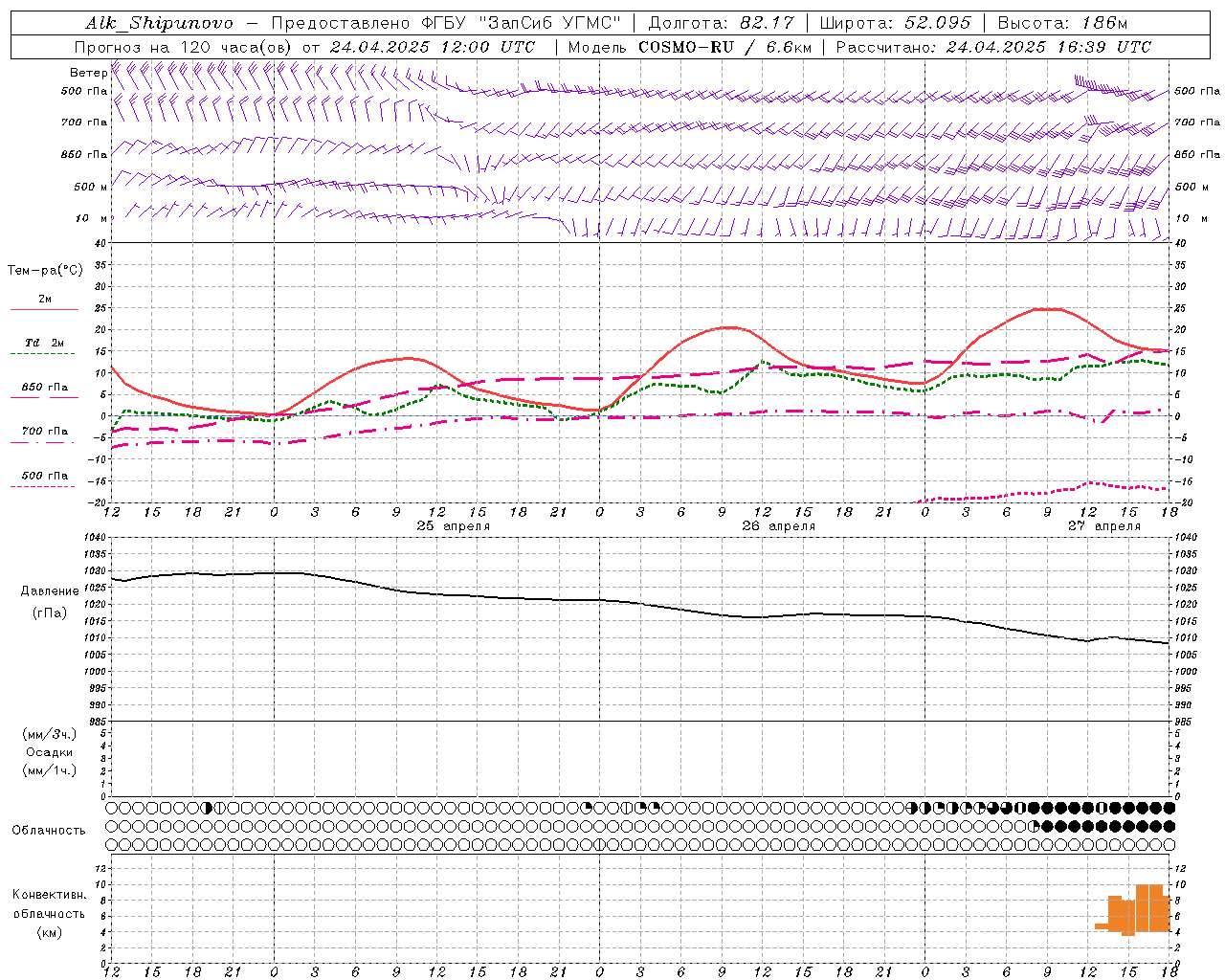This screenshot has height=980, width=1225.
Task: Click the (км) convective height unit label
Action: tap(50, 932)
